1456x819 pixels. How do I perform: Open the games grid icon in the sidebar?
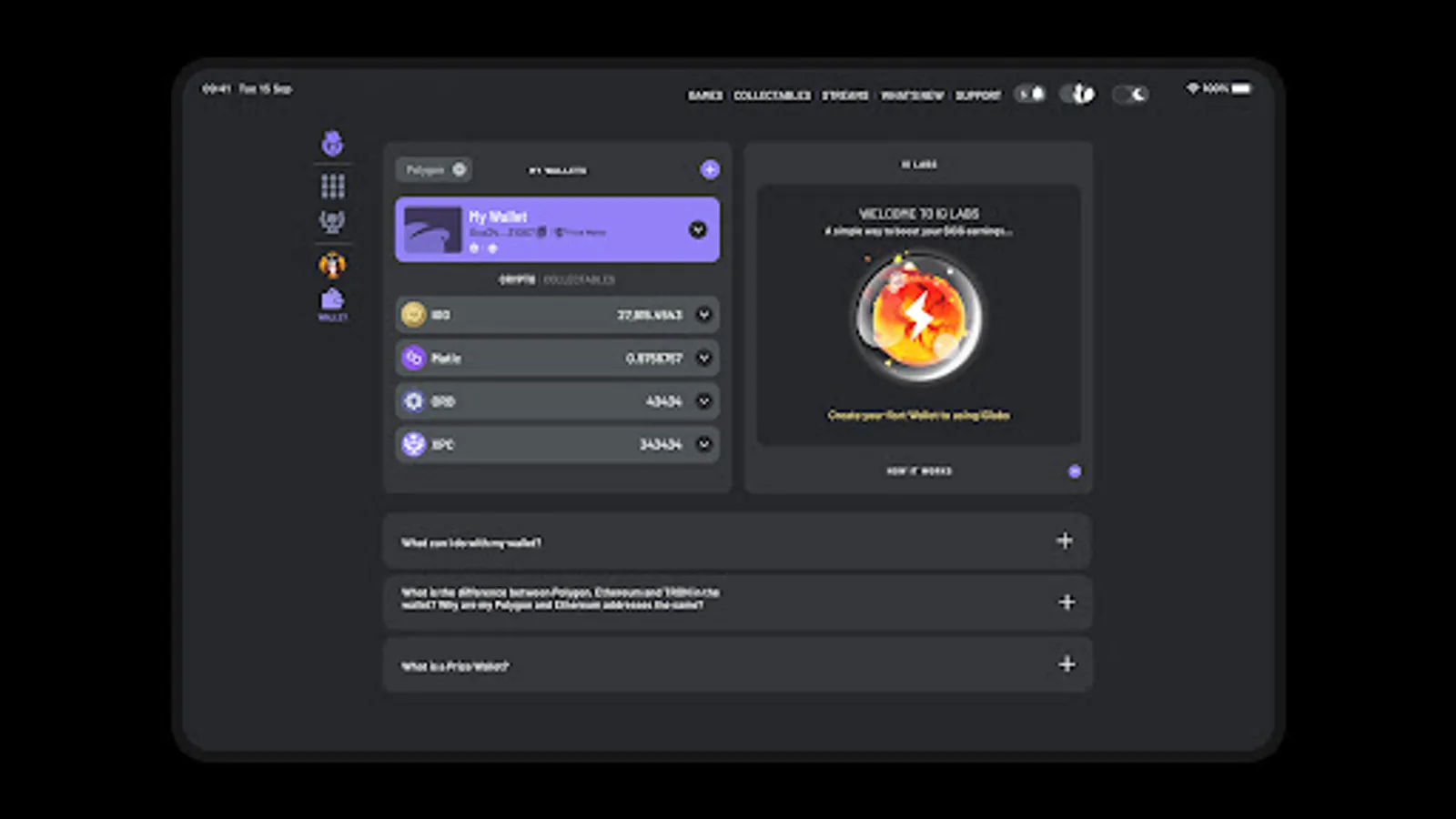click(x=332, y=186)
